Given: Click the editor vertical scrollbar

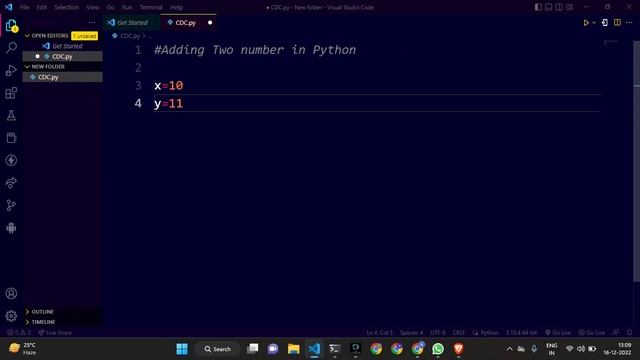Looking at the screenshot, I should coord(636,161).
